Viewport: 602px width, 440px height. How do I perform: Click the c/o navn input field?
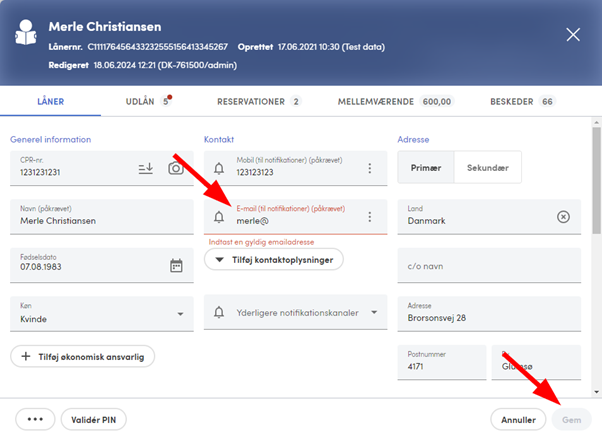pos(489,265)
